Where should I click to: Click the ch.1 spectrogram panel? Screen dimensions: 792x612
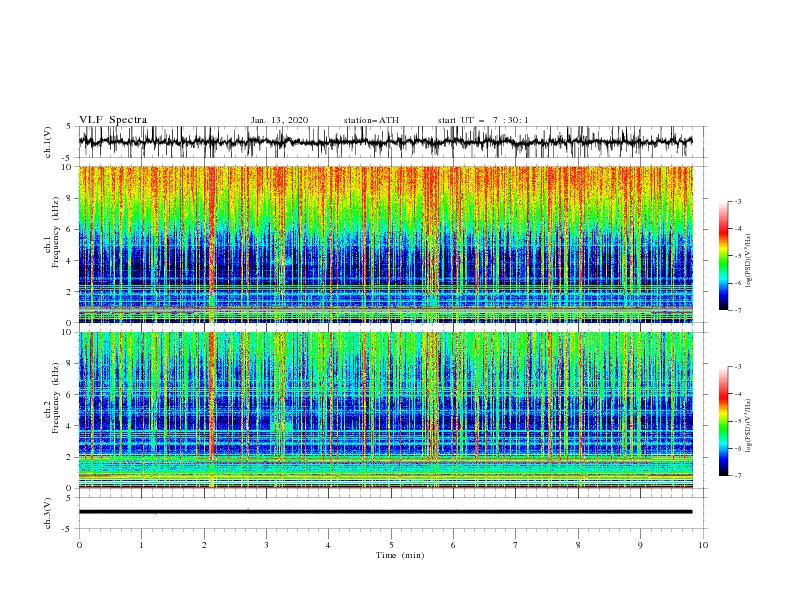click(385, 244)
